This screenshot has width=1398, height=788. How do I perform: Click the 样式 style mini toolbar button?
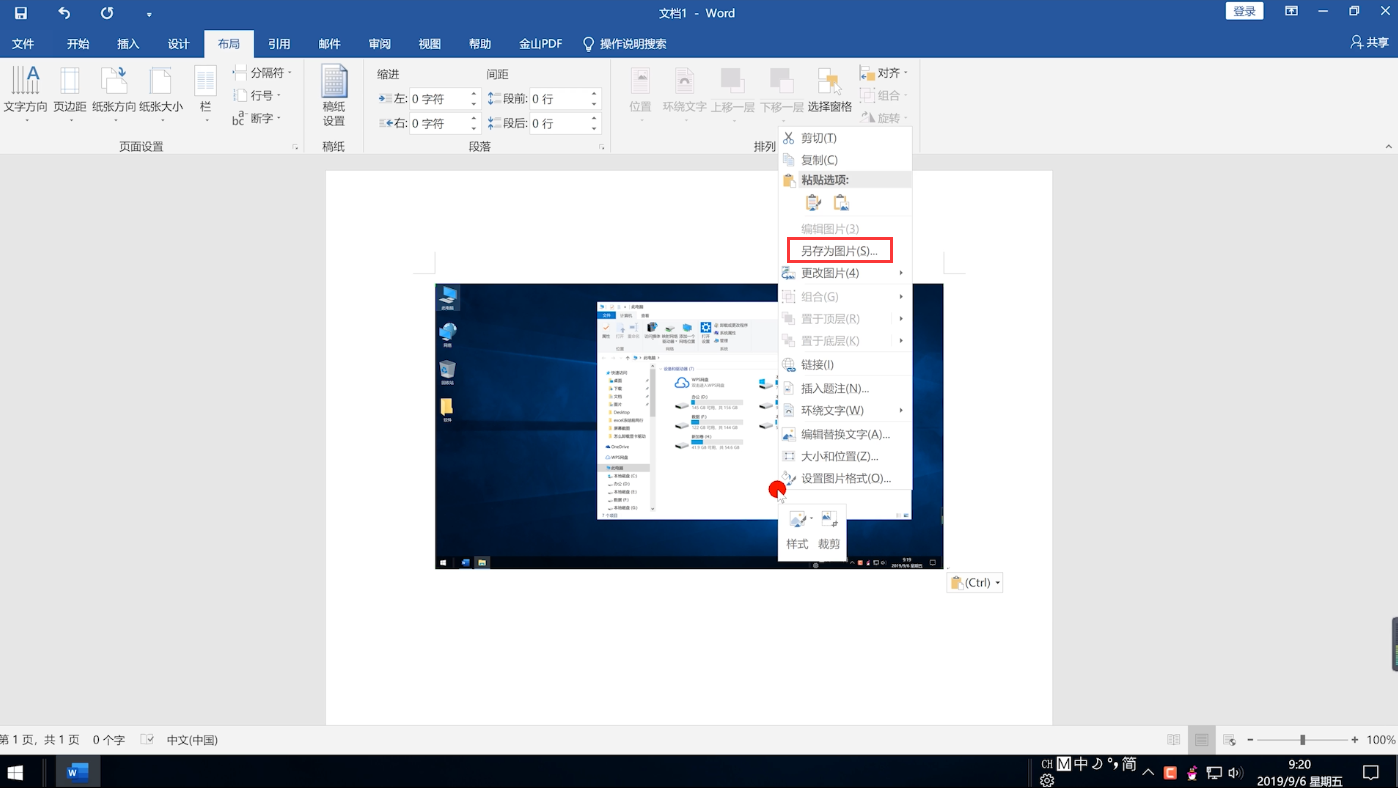798,531
